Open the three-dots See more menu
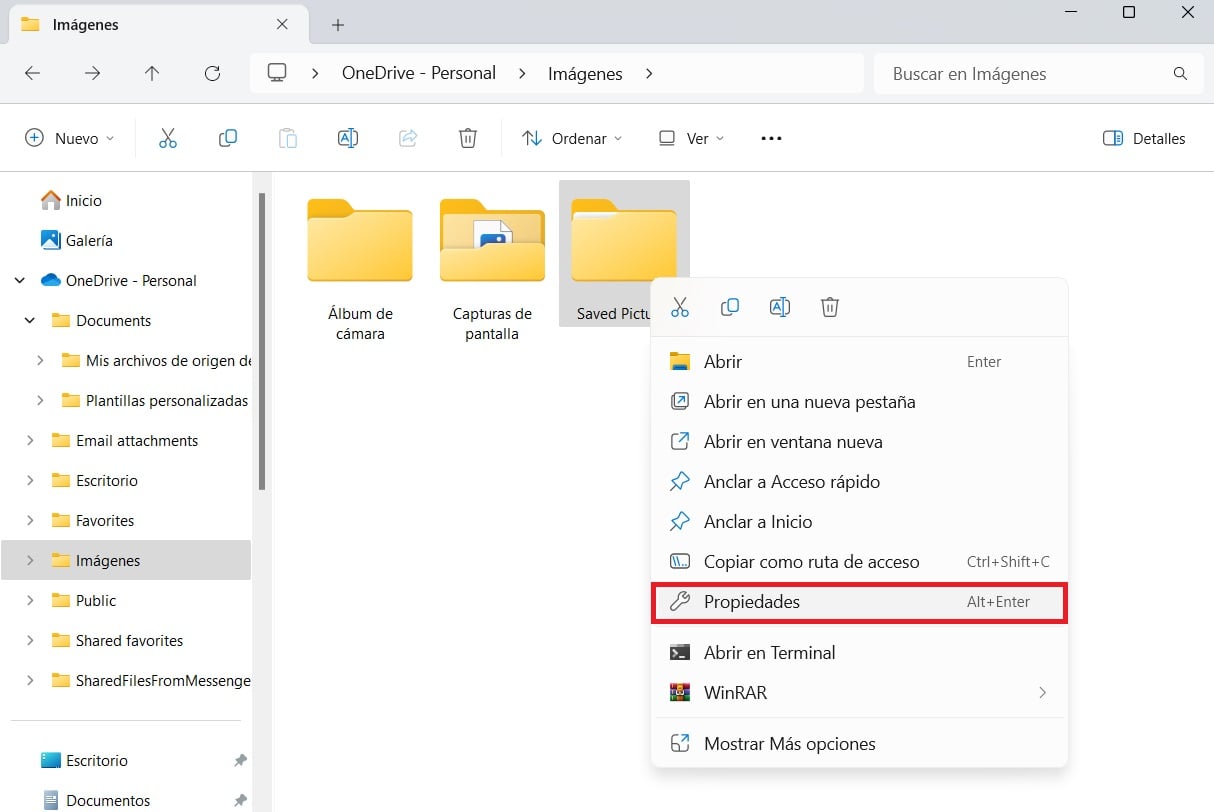 (771, 139)
